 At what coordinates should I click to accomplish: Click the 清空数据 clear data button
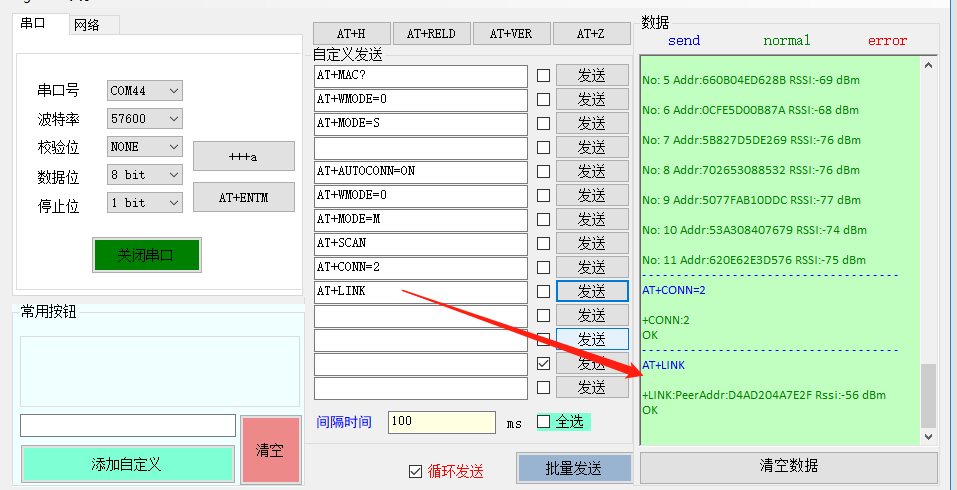pos(788,466)
